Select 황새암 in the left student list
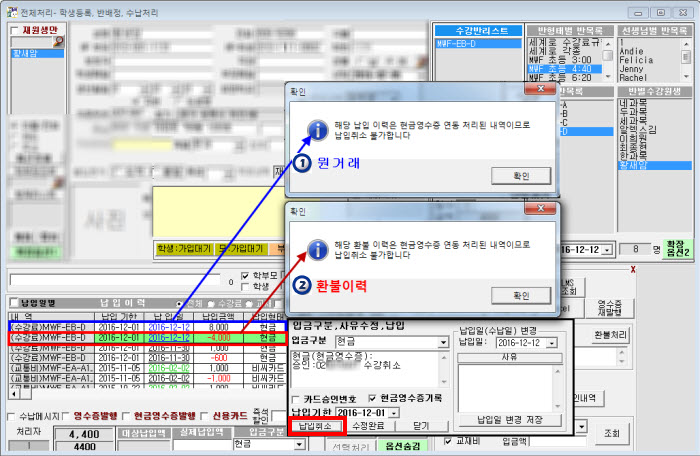The height and width of the screenshot is (456, 700). click(38, 53)
